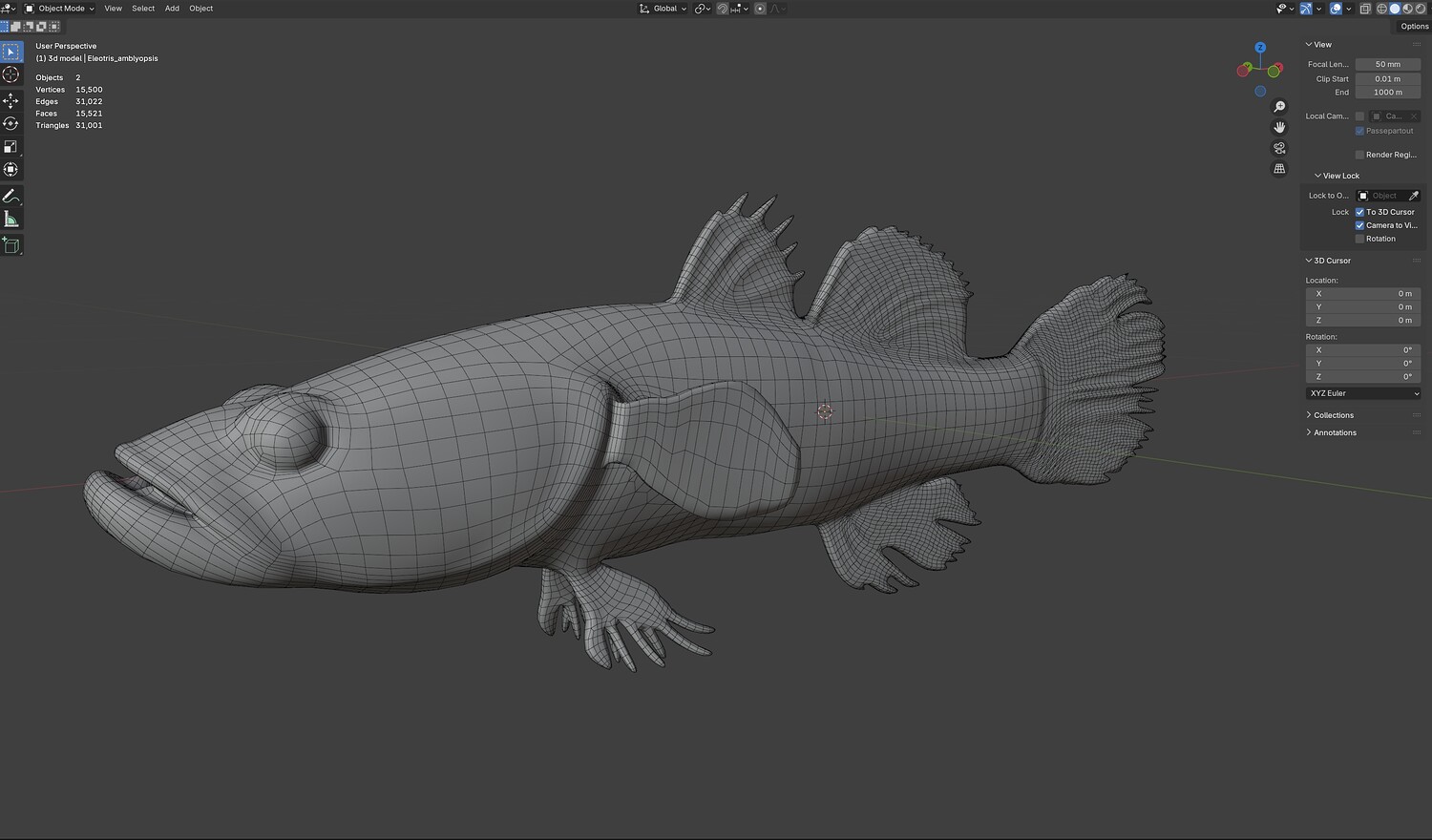Click the selection mode 'invert' icon
Viewport: 1432px width, 840px height.
[41, 26]
